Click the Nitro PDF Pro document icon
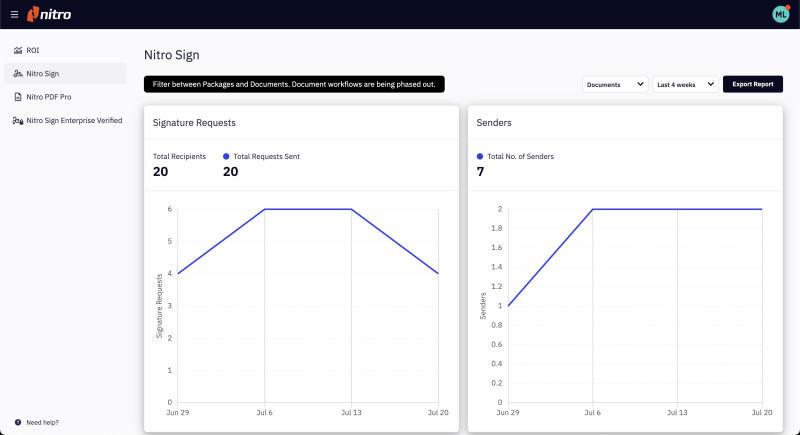 click(18, 97)
